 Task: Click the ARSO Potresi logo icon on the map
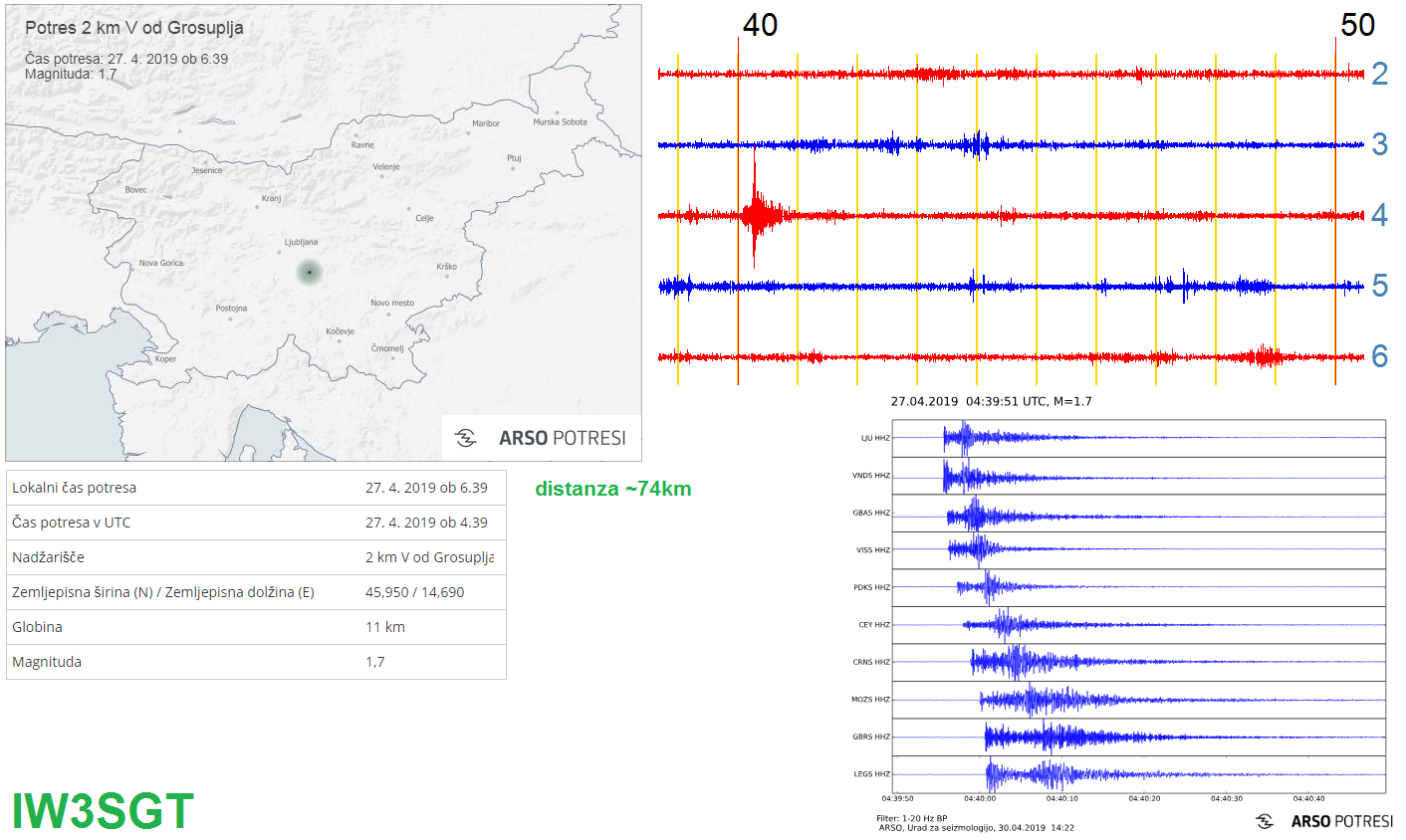pos(465,438)
